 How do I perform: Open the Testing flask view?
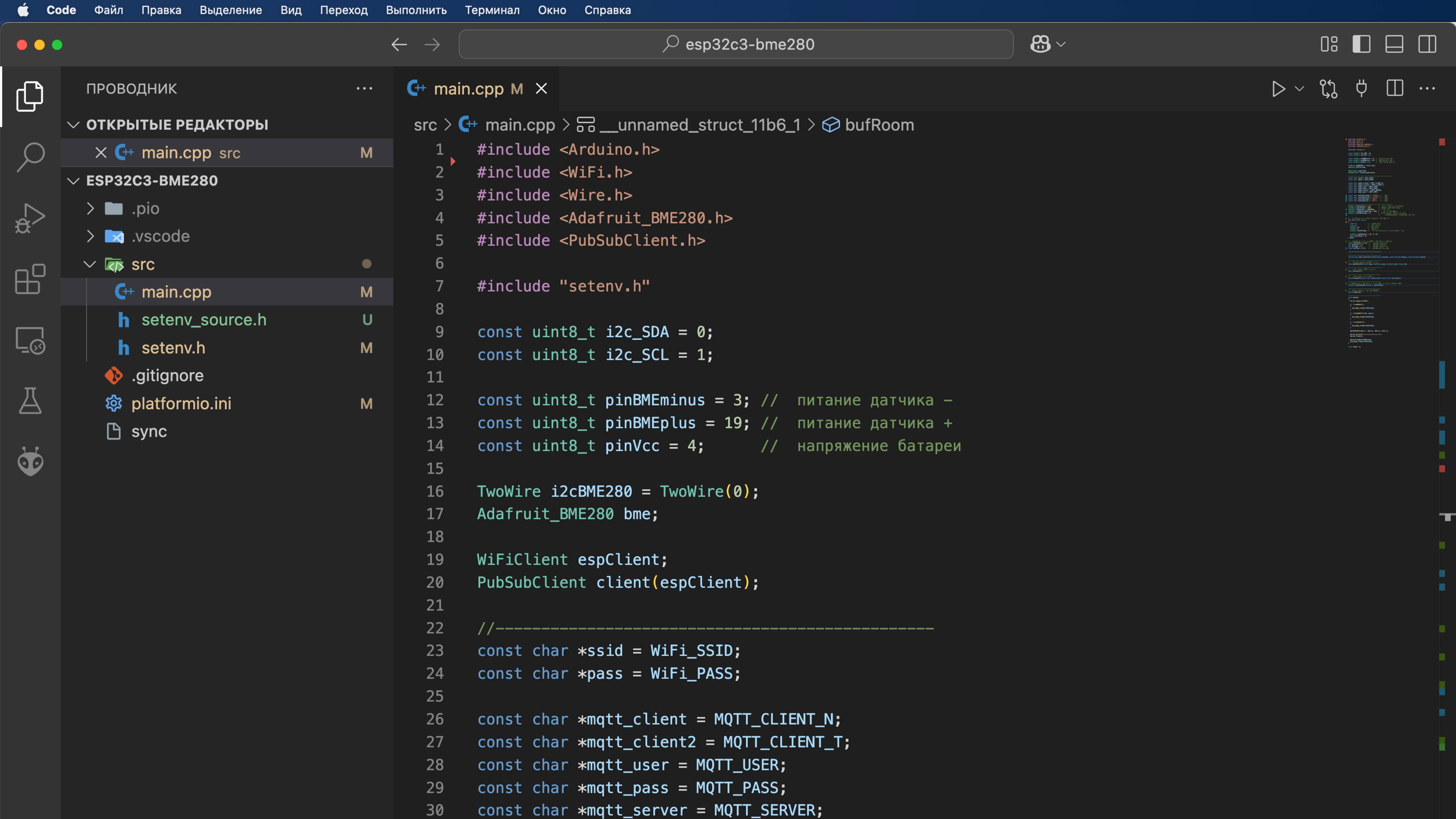tap(30, 400)
